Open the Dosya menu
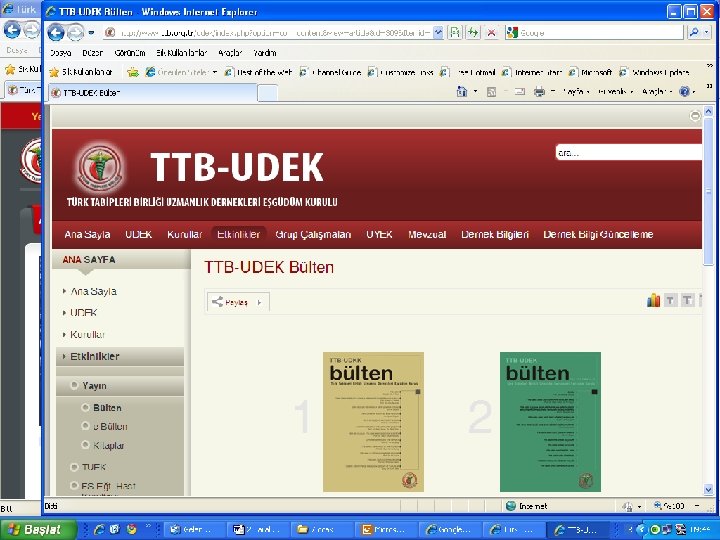 click(60, 53)
